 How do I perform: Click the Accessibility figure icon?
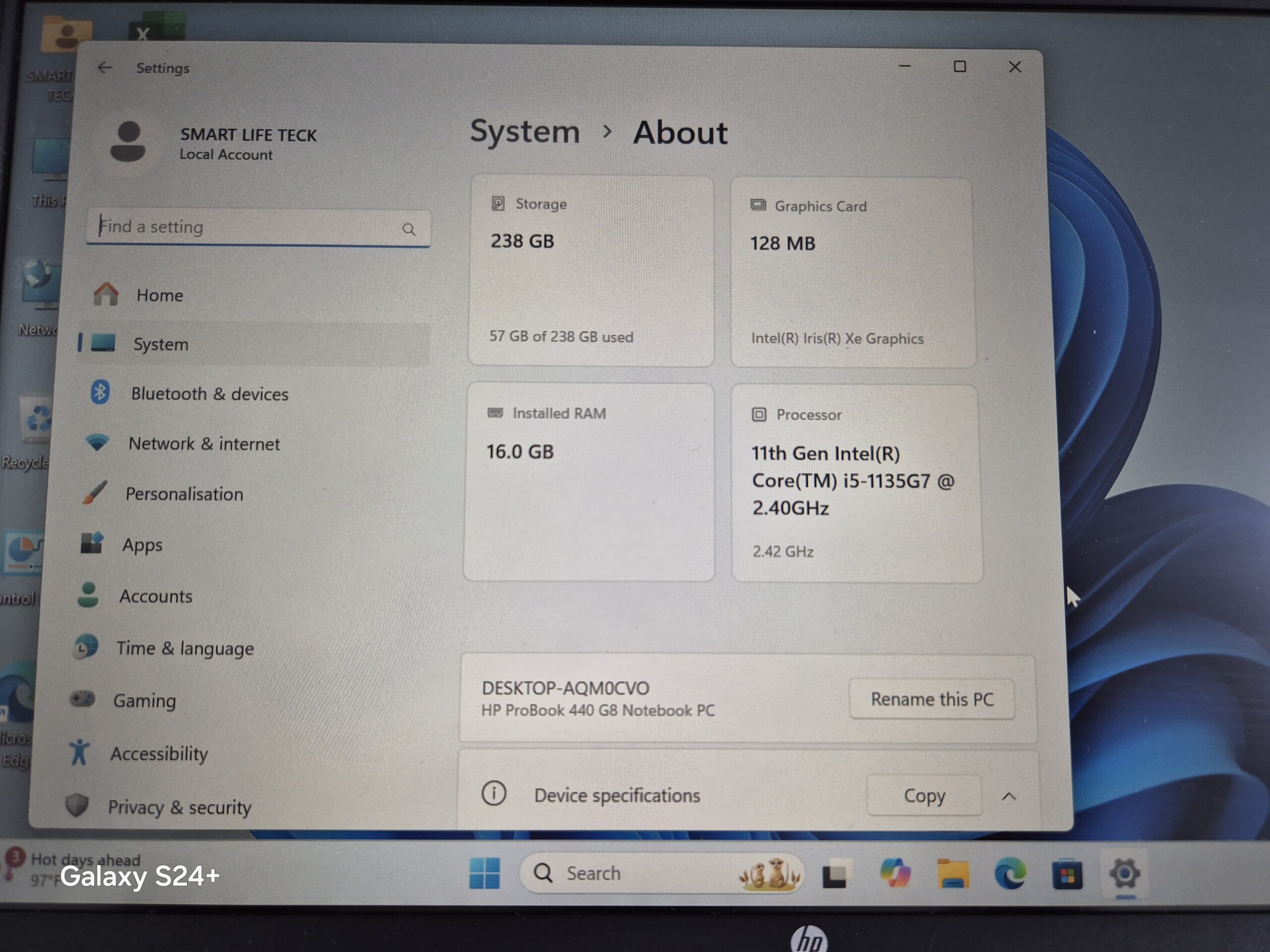[79, 753]
